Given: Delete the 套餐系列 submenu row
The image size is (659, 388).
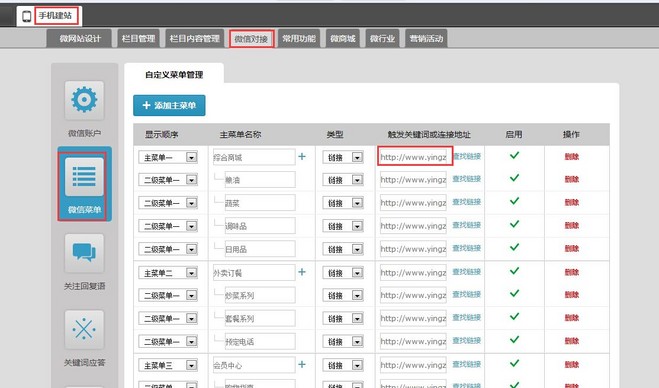Looking at the screenshot, I should 572,318.
